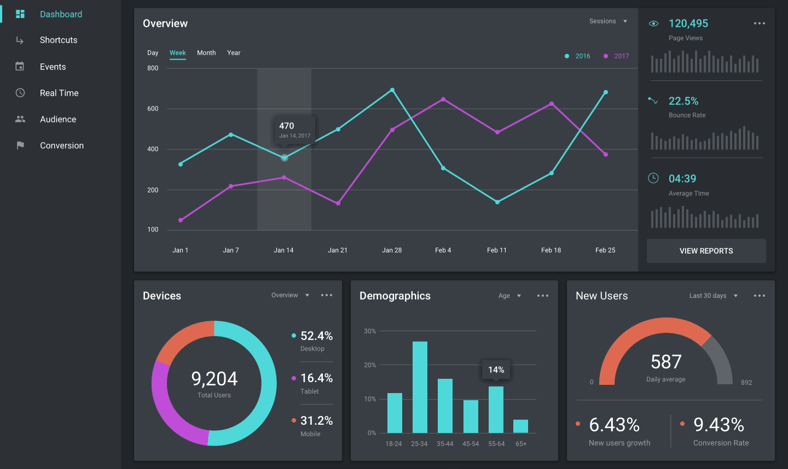The height and width of the screenshot is (469, 788).
Task: Switch the chart to Month view
Action: coord(206,53)
